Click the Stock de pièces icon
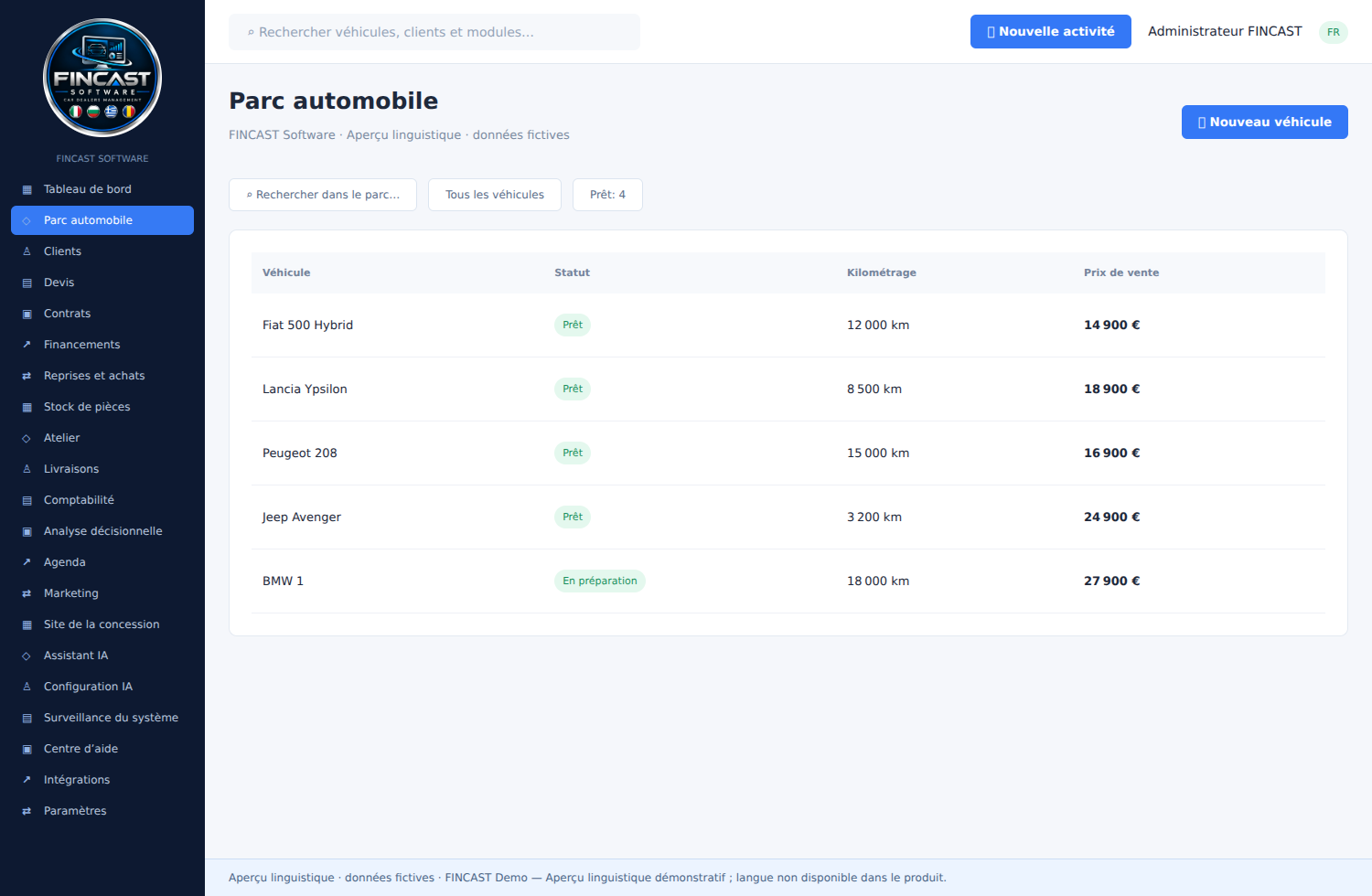Screen dimensions: 1372x896 (27, 407)
